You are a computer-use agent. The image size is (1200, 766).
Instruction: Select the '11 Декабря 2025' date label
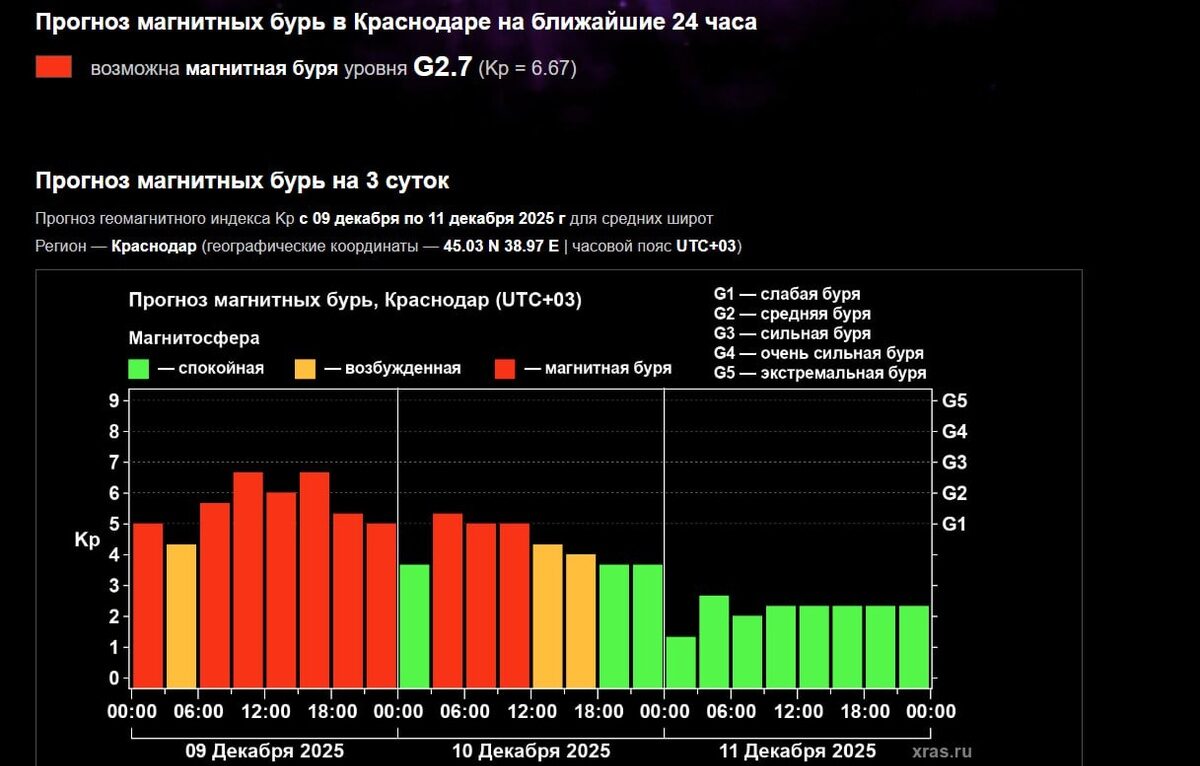point(796,751)
